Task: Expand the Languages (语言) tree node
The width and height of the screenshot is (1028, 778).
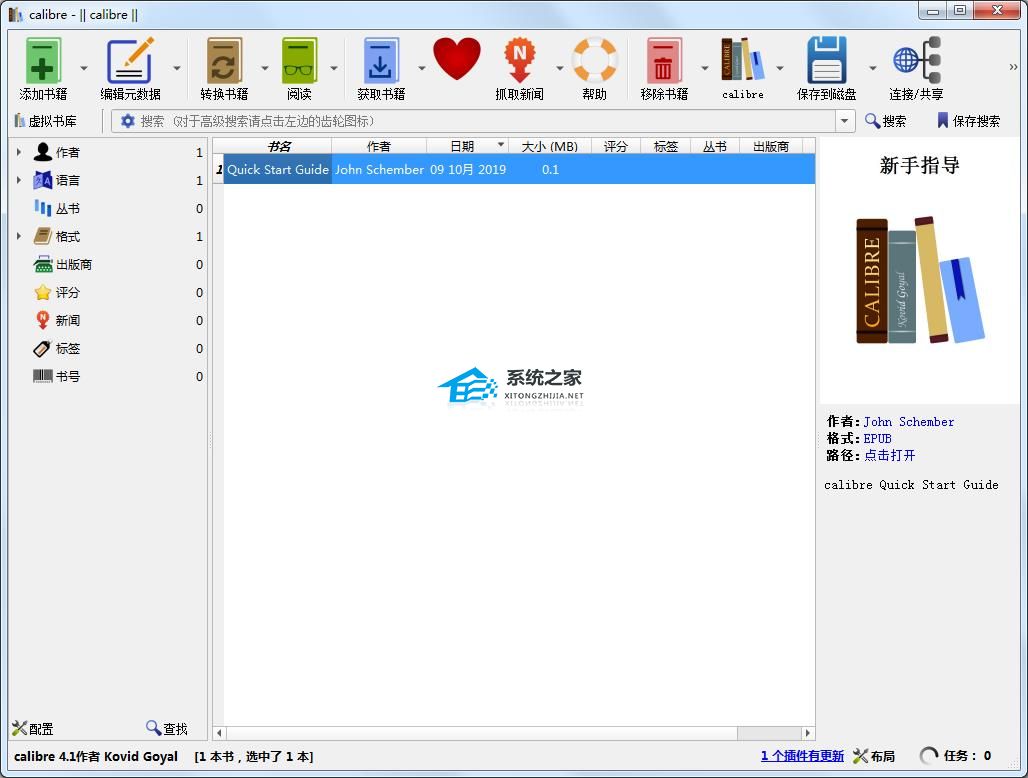Action: [18, 180]
